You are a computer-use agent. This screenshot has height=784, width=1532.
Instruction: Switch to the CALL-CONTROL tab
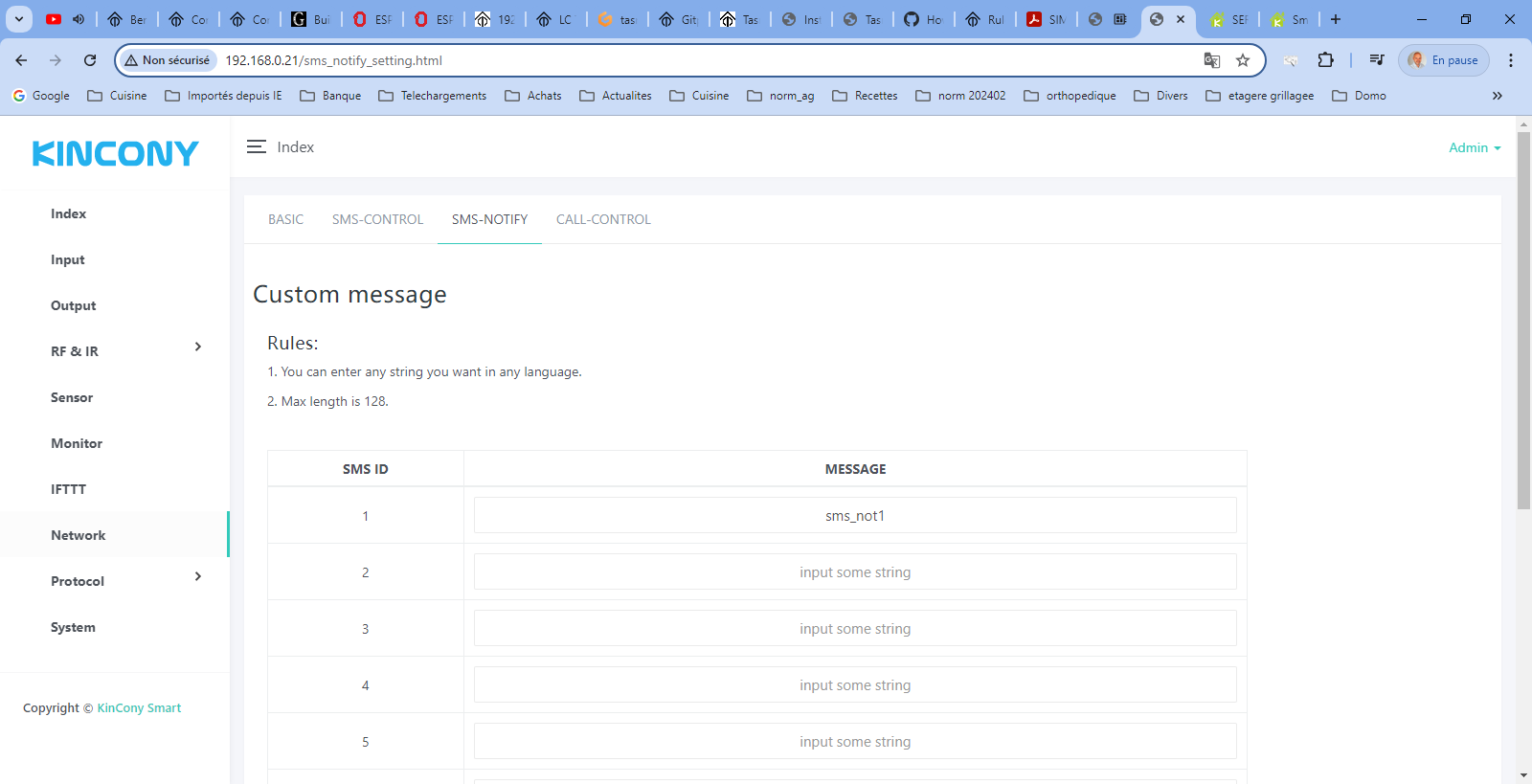603,219
